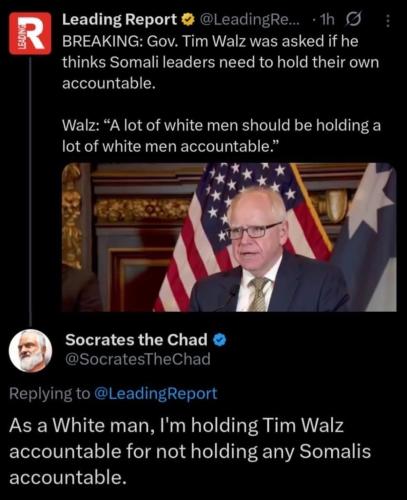The height and width of the screenshot is (500, 407).
Task: Click the reply text starting 'As a White man'
Action: (x=190, y=451)
